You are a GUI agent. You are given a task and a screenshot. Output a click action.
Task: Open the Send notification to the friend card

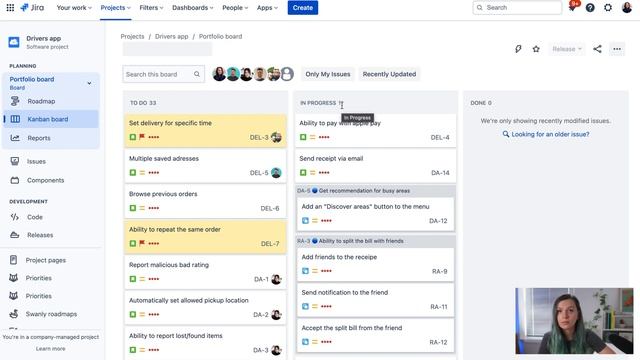click(375, 300)
